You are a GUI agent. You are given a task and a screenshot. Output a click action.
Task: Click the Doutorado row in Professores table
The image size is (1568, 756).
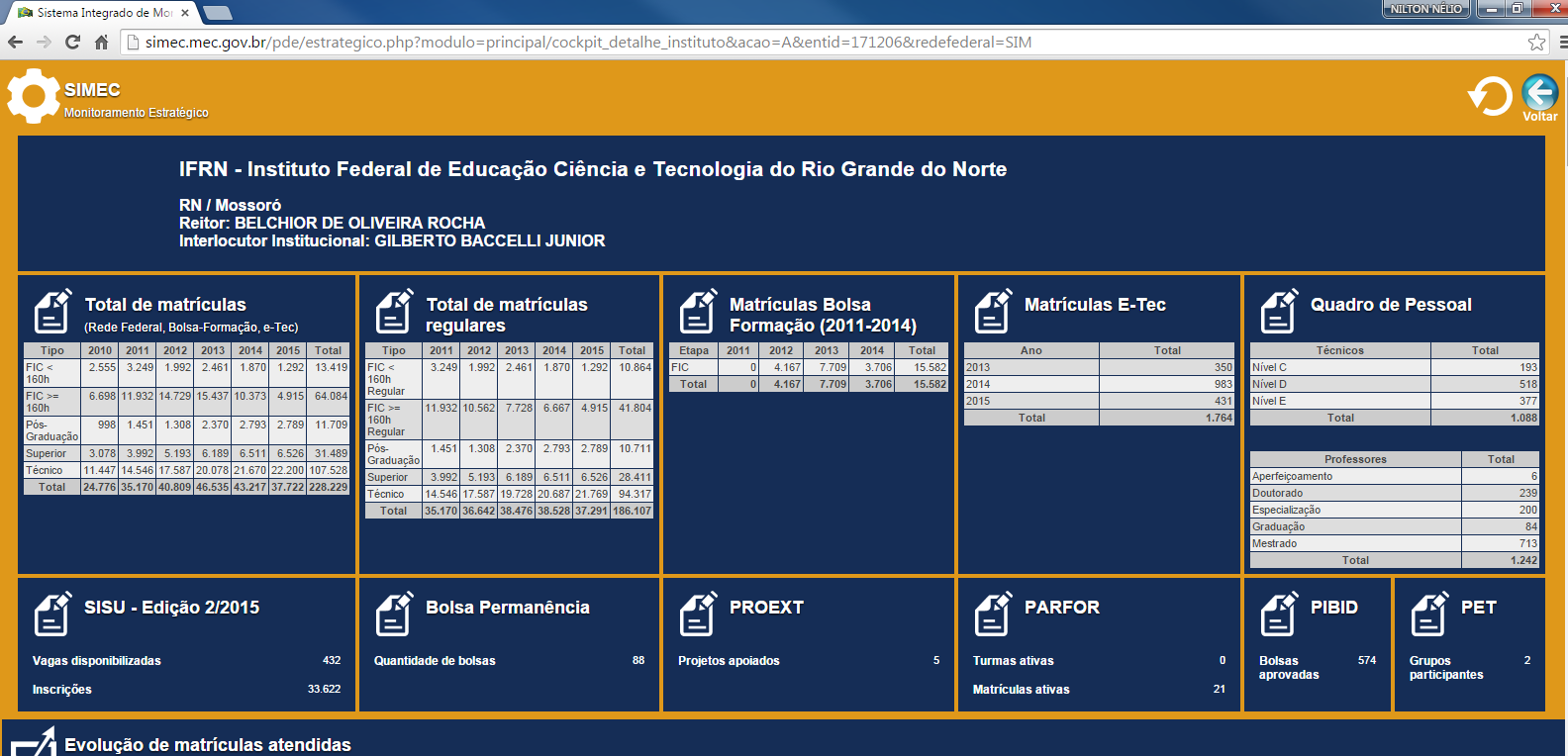click(x=1394, y=493)
